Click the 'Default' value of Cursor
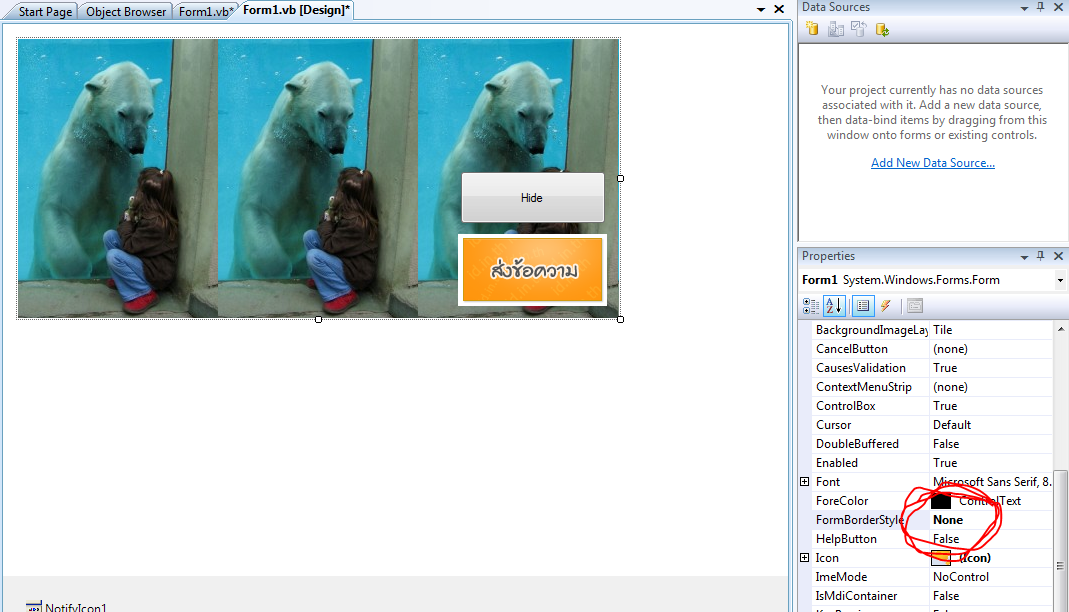1069x612 pixels. (952, 425)
